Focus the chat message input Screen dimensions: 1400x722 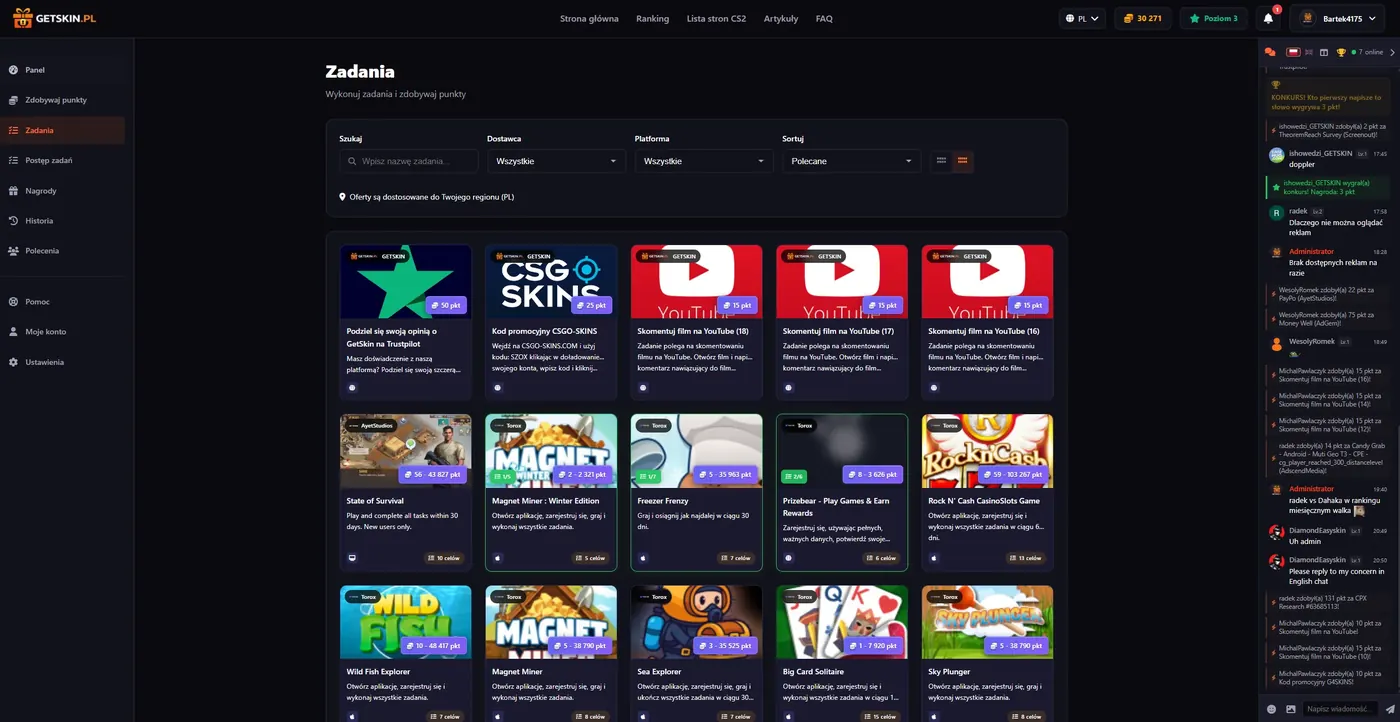1342,709
